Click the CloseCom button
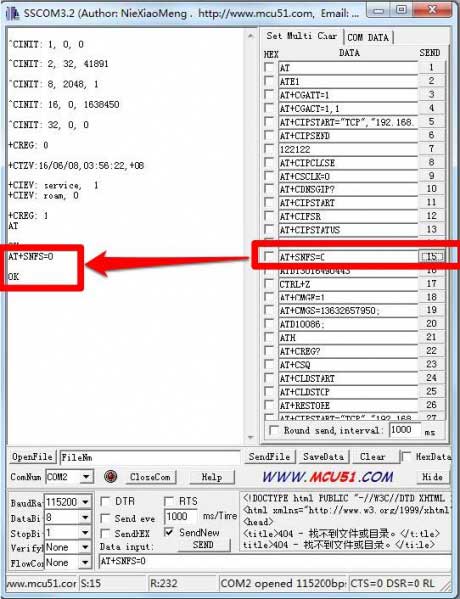The image size is (460, 599). point(150,477)
